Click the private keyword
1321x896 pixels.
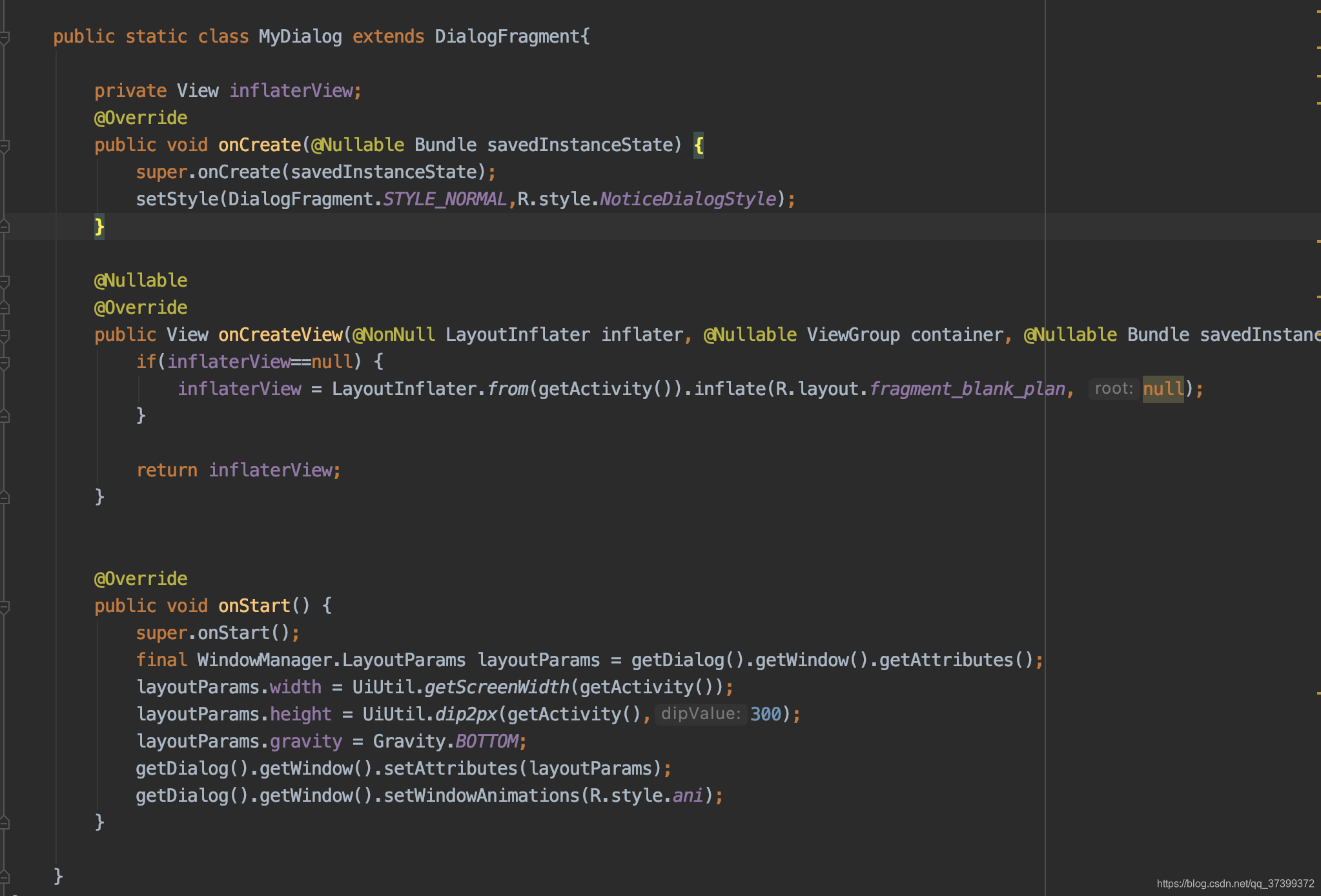click(130, 91)
